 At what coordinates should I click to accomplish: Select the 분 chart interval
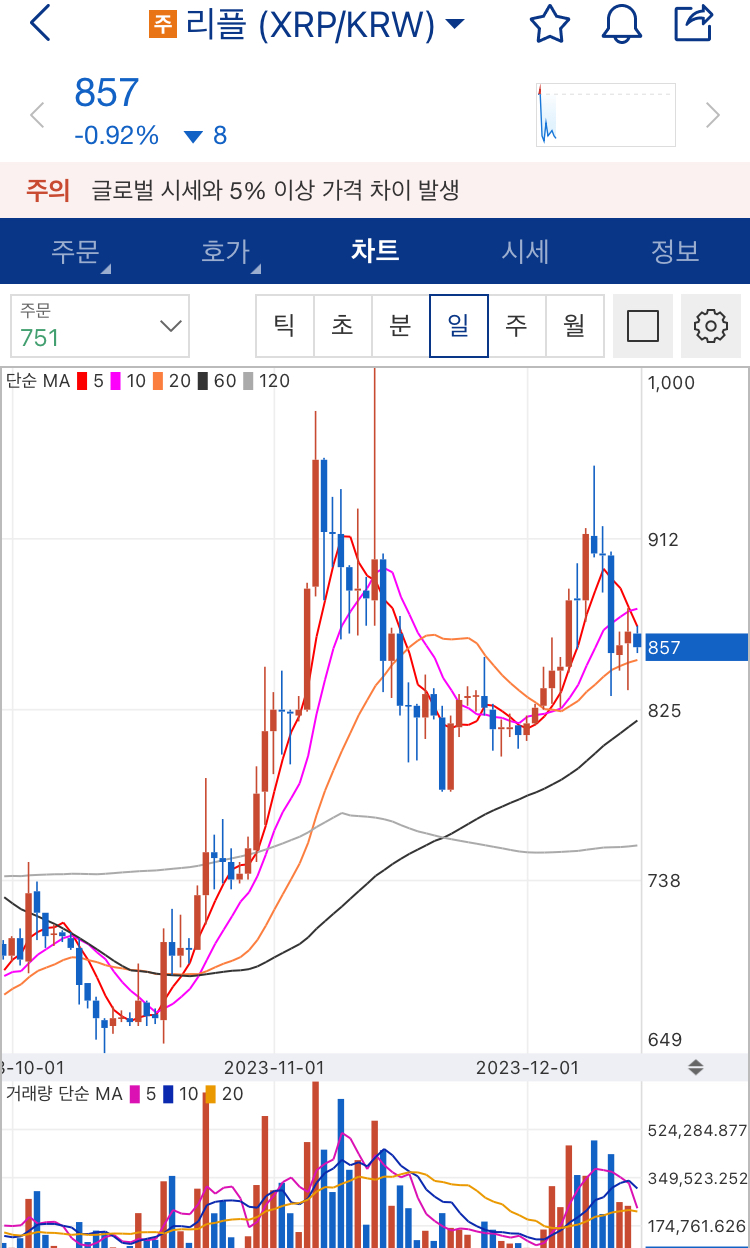point(401,326)
